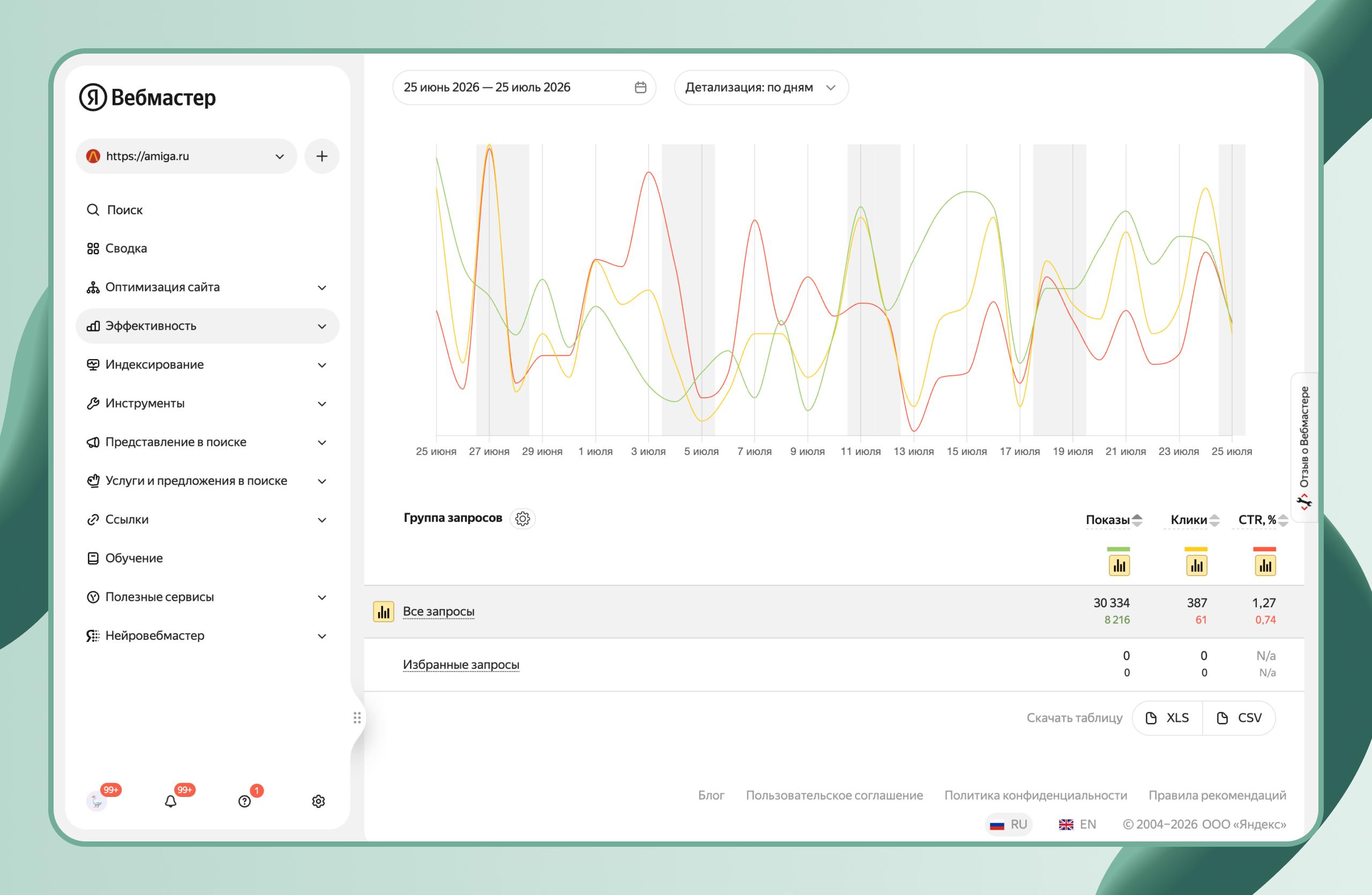Click the Обучение book icon

click(x=93, y=558)
